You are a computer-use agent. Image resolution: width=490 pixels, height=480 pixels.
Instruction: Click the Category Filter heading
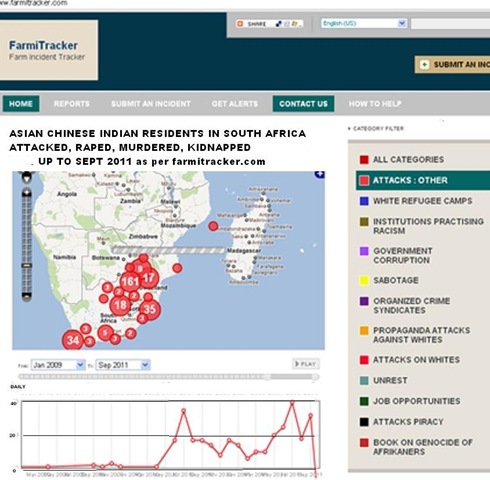coord(376,128)
